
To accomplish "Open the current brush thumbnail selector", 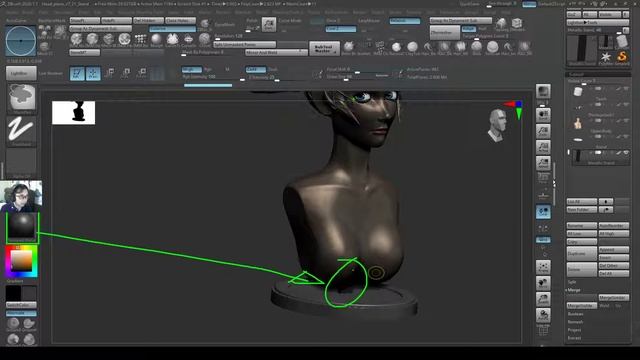I will click(x=22, y=98).
